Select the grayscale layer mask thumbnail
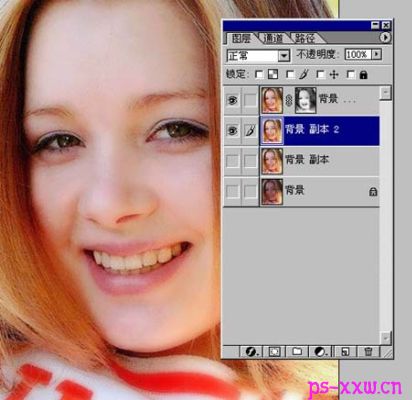This screenshot has height=400, width=412. (x=305, y=100)
